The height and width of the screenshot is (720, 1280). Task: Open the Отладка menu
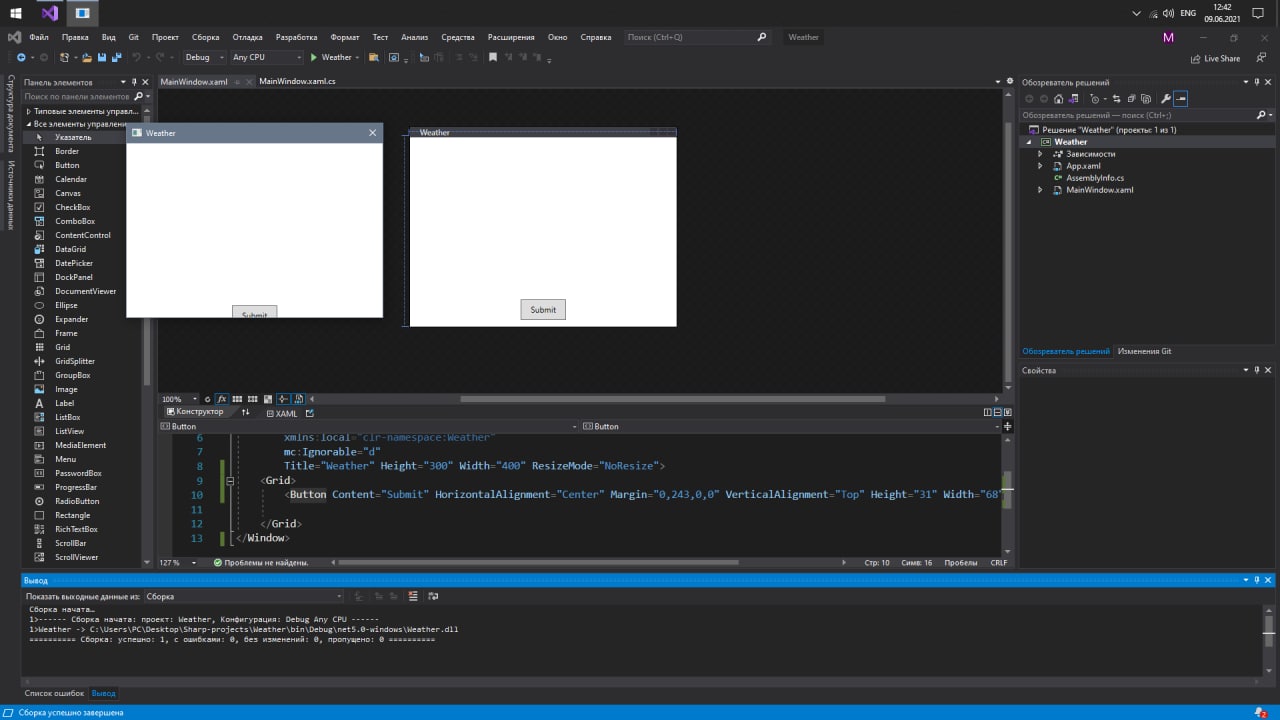click(247, 37)
